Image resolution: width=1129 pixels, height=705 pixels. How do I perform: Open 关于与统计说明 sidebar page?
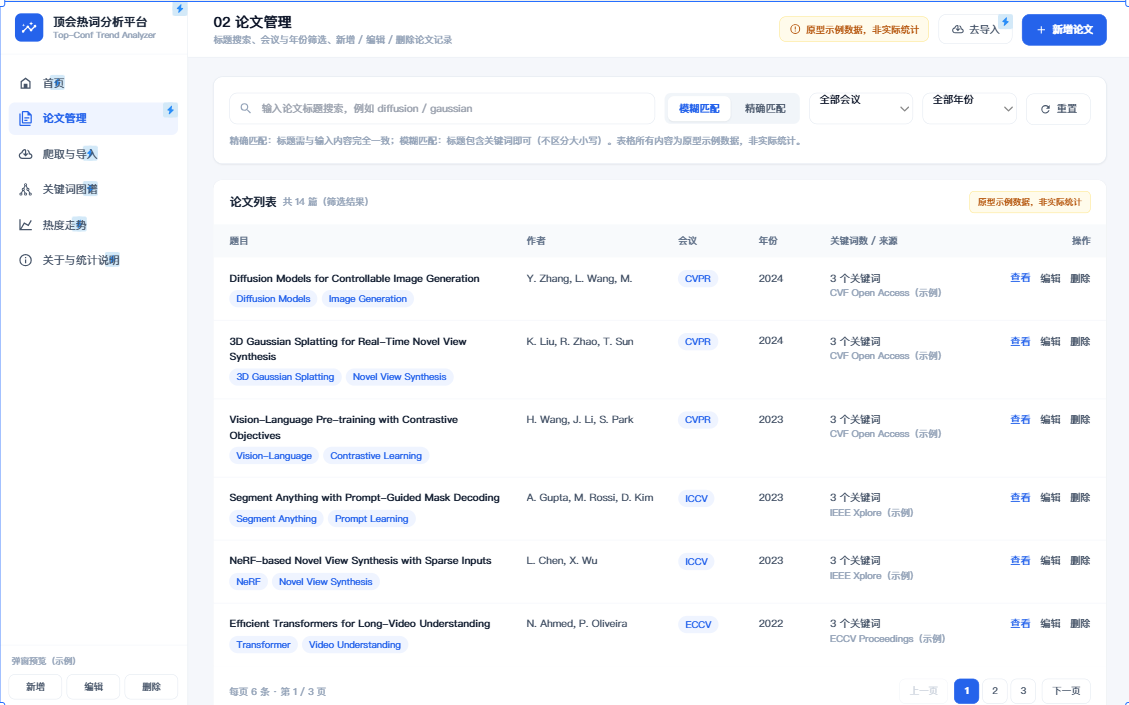click(94, 260)
